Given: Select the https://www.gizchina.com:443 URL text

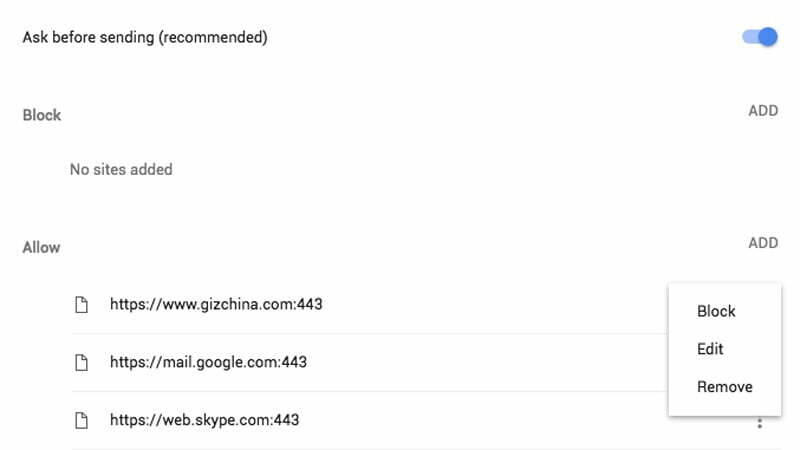Looking at the screenshot, I should (x=216, y=305).
